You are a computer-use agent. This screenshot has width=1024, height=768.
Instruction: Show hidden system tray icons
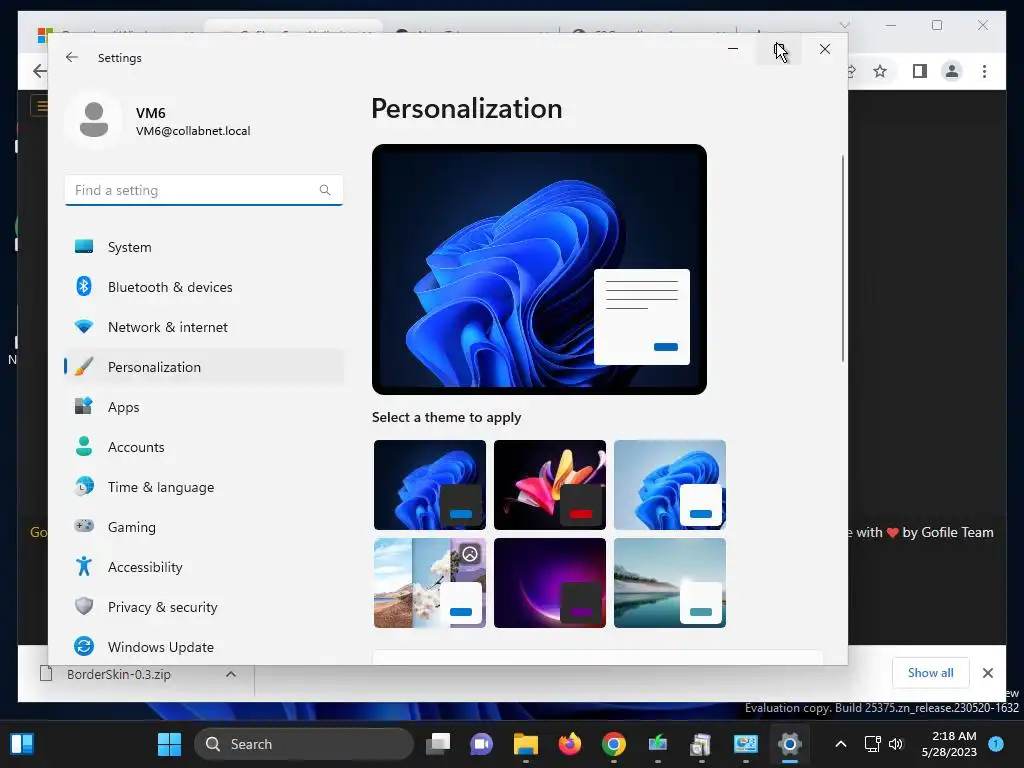[x=841, y=744]
